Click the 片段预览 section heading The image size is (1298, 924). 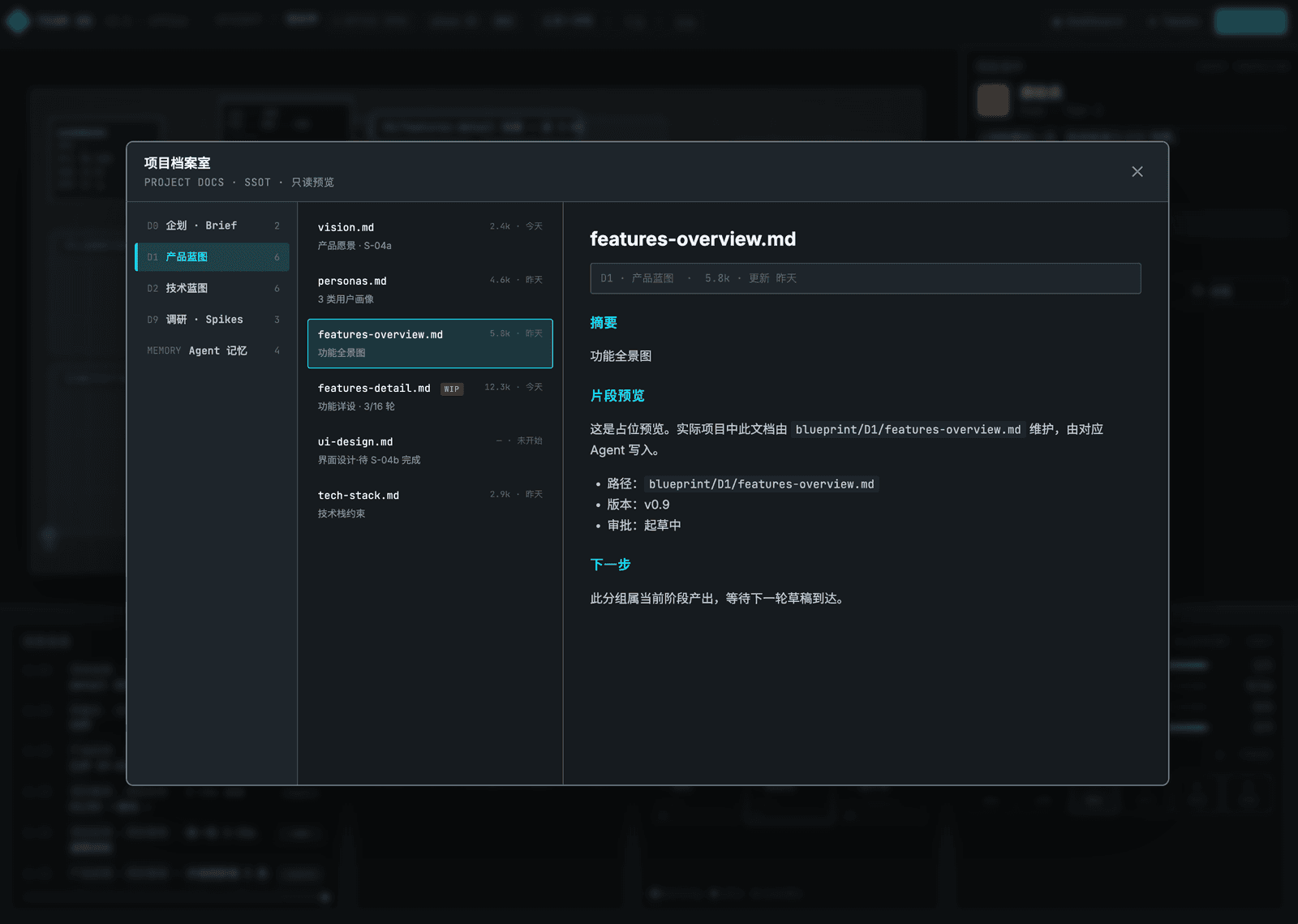[x=617, y=396]
